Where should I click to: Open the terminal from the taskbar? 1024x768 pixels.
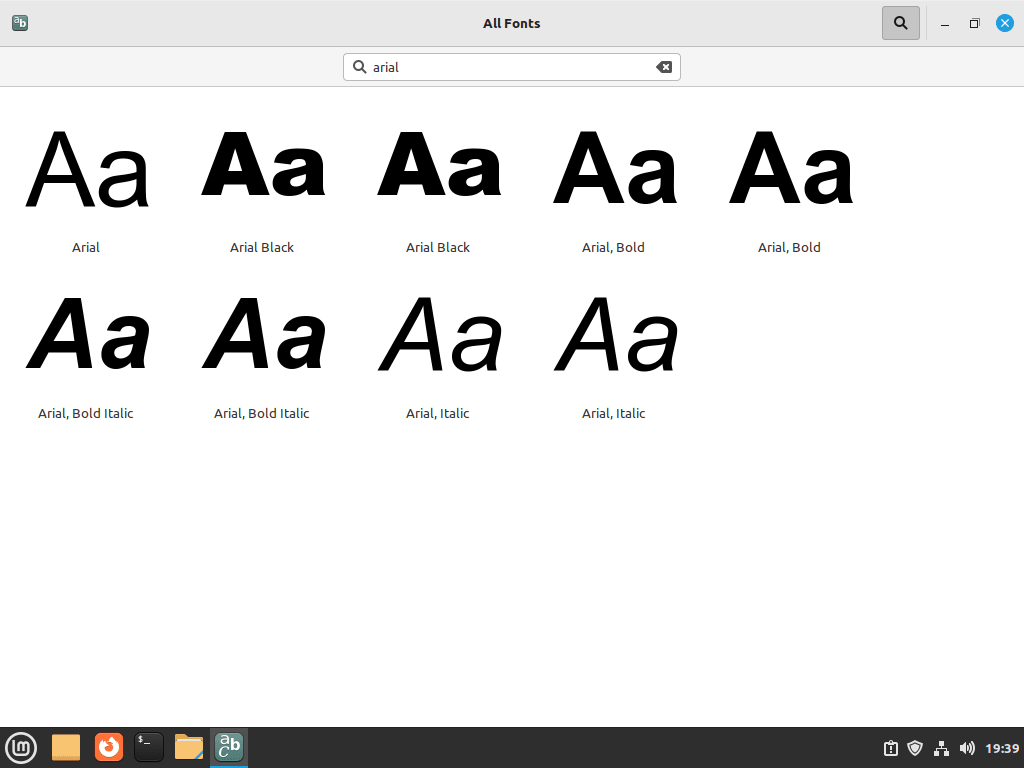click(148, 746)
